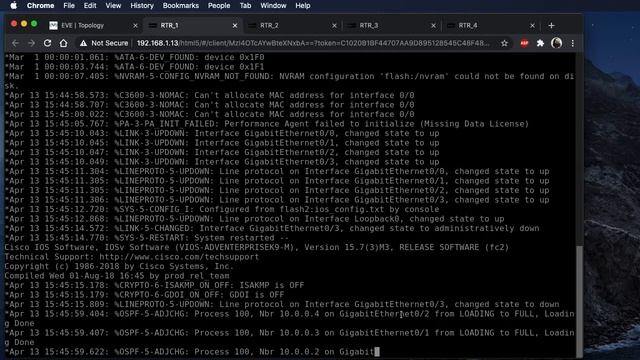Click the SYS-5-CONFIG_I log line
This screenshot has width=640, height=360.
pyautogui.click(x=222, y=209)
